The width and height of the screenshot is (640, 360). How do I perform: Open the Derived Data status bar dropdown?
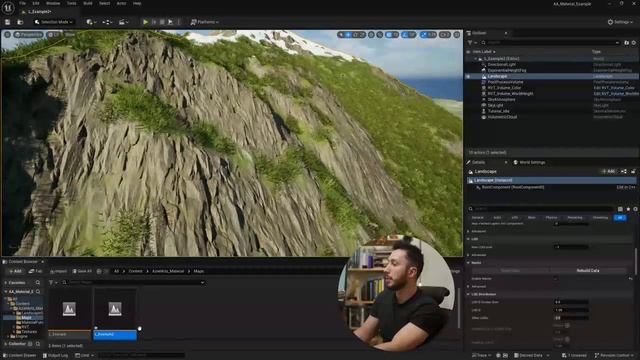pos(531,356)
